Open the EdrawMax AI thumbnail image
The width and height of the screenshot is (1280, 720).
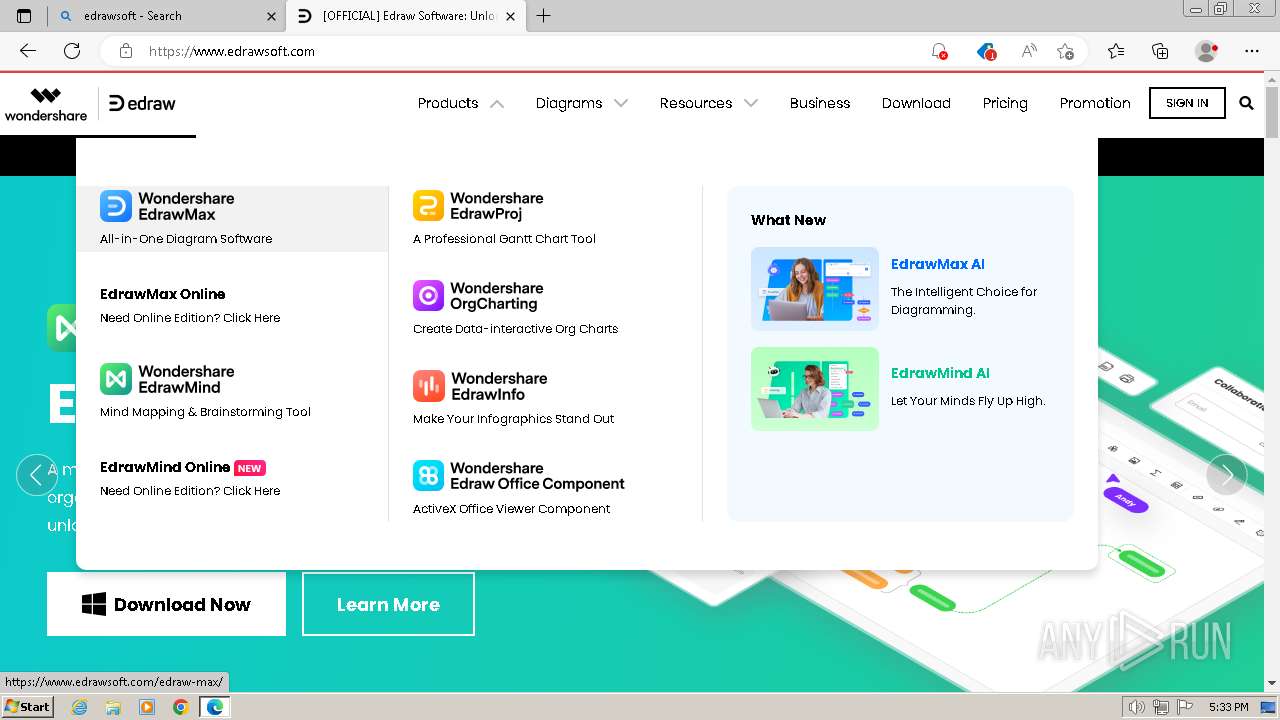pyautogui.click(x=815, y=289)
